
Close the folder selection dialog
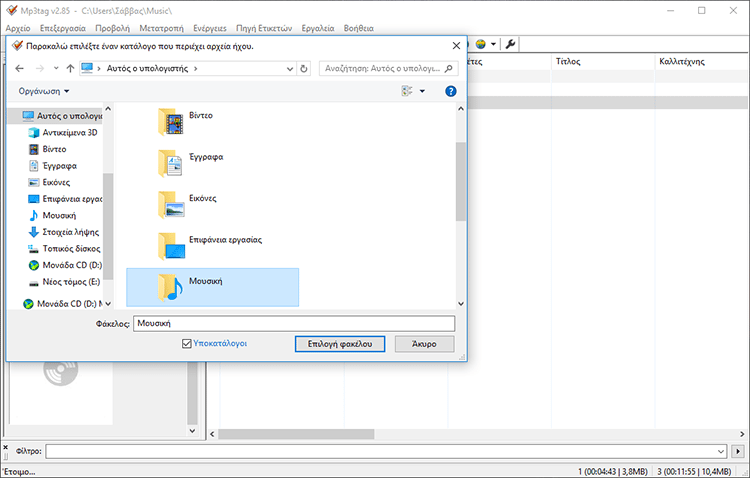coord(456,46)
